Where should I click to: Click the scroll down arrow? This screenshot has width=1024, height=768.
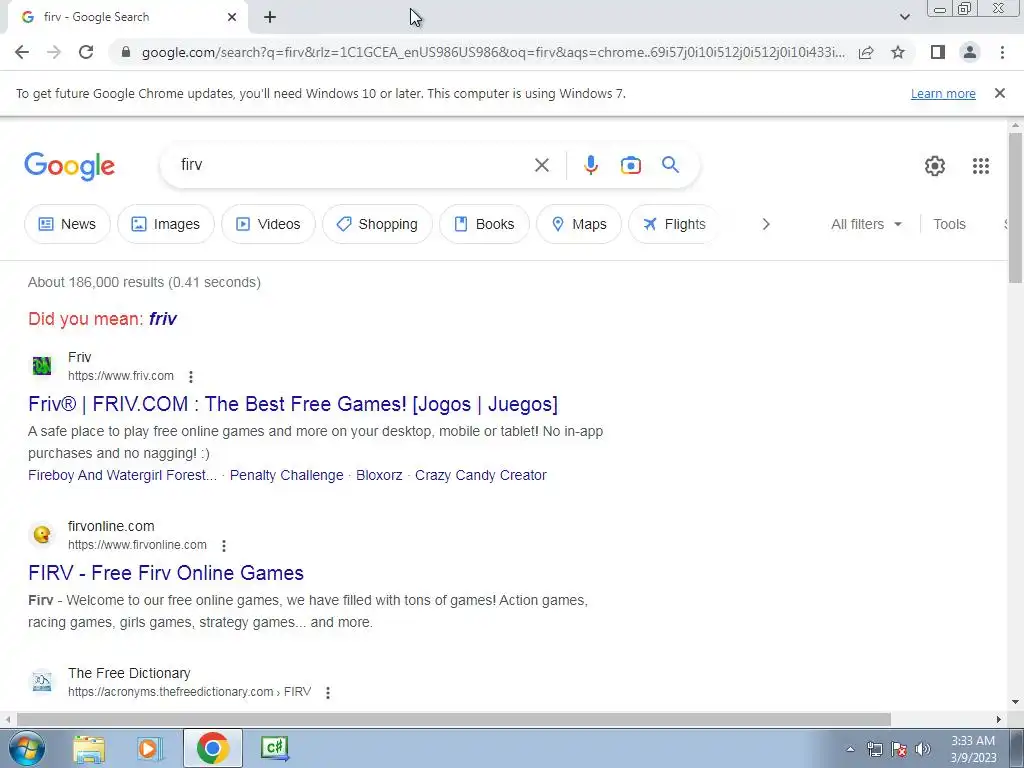pyautogui.click(x=1015, y=702)
